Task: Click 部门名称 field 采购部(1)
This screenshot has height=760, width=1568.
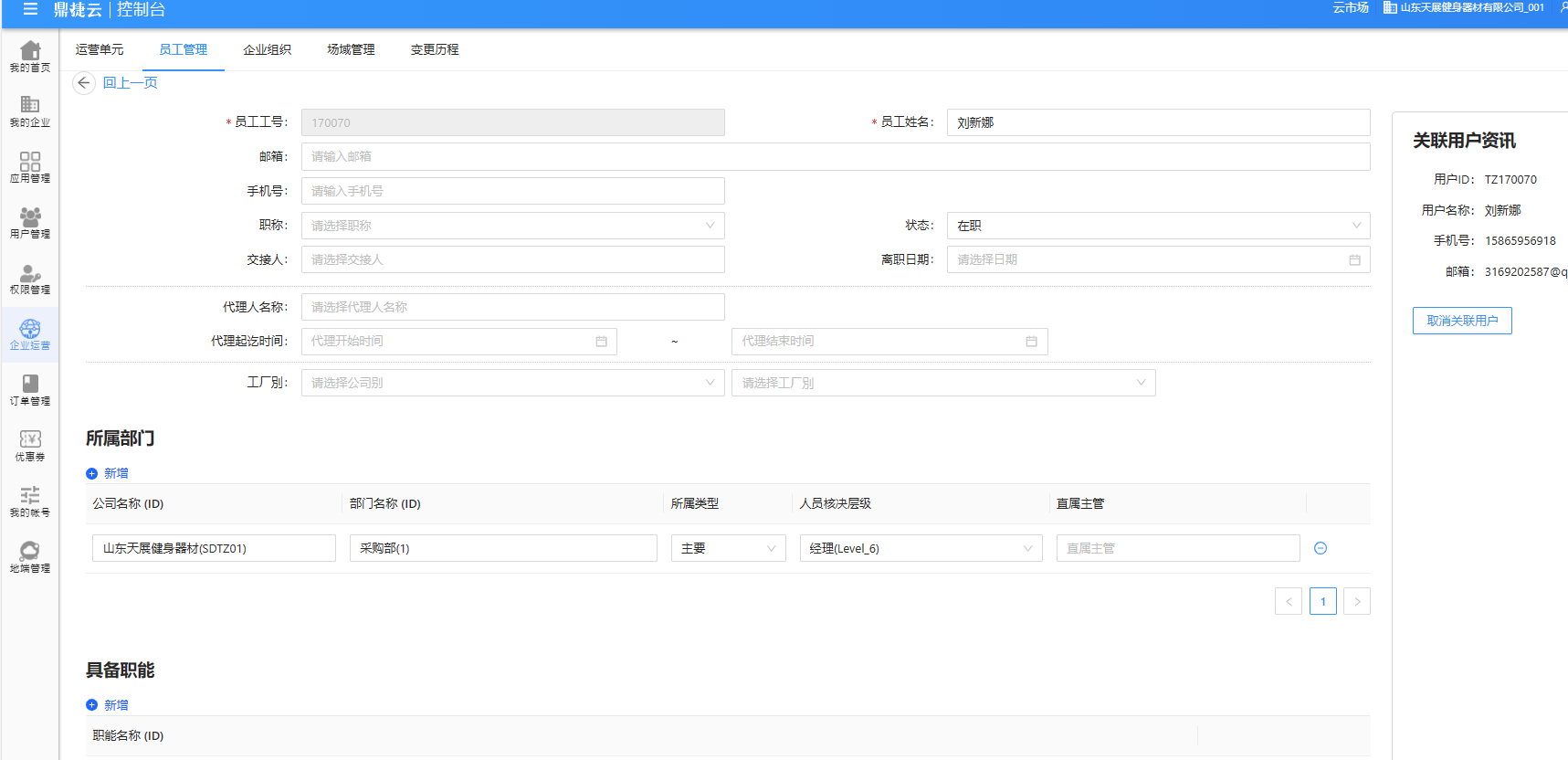Action: coord(503,548)
